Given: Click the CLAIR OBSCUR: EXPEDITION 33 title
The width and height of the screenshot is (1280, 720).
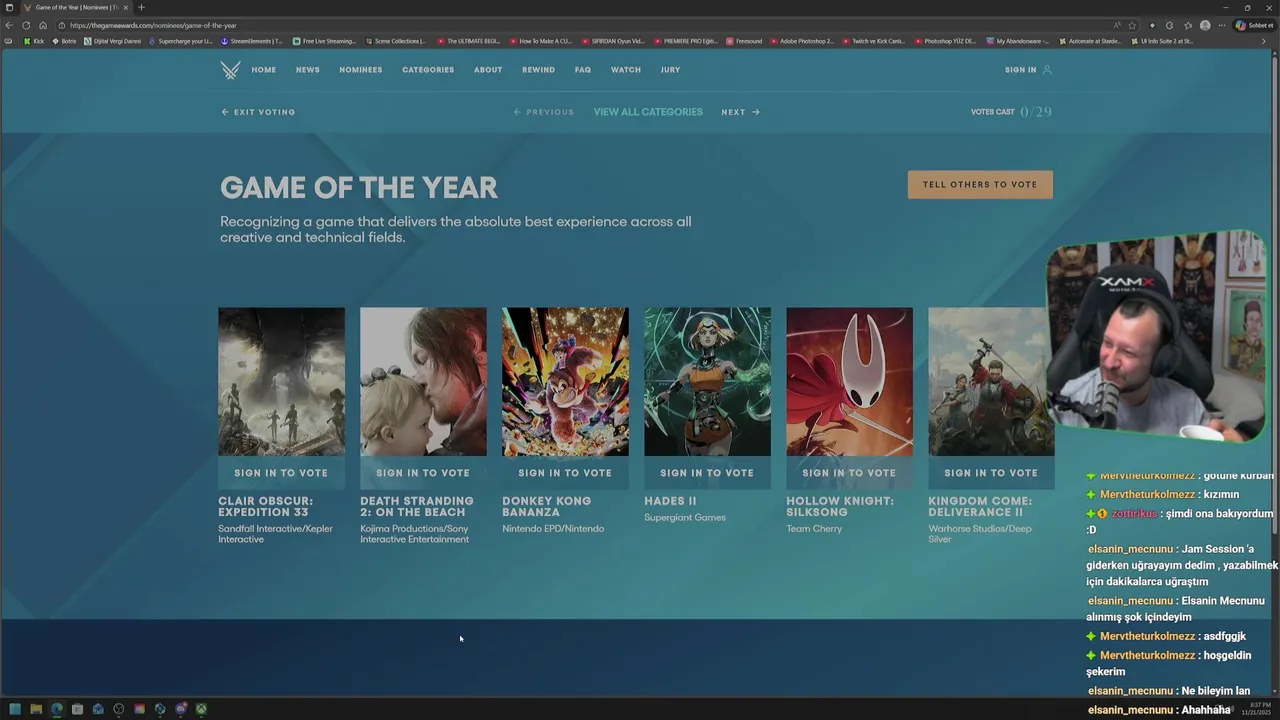Looking at the screenshot, I should click(x=266, y=506).
